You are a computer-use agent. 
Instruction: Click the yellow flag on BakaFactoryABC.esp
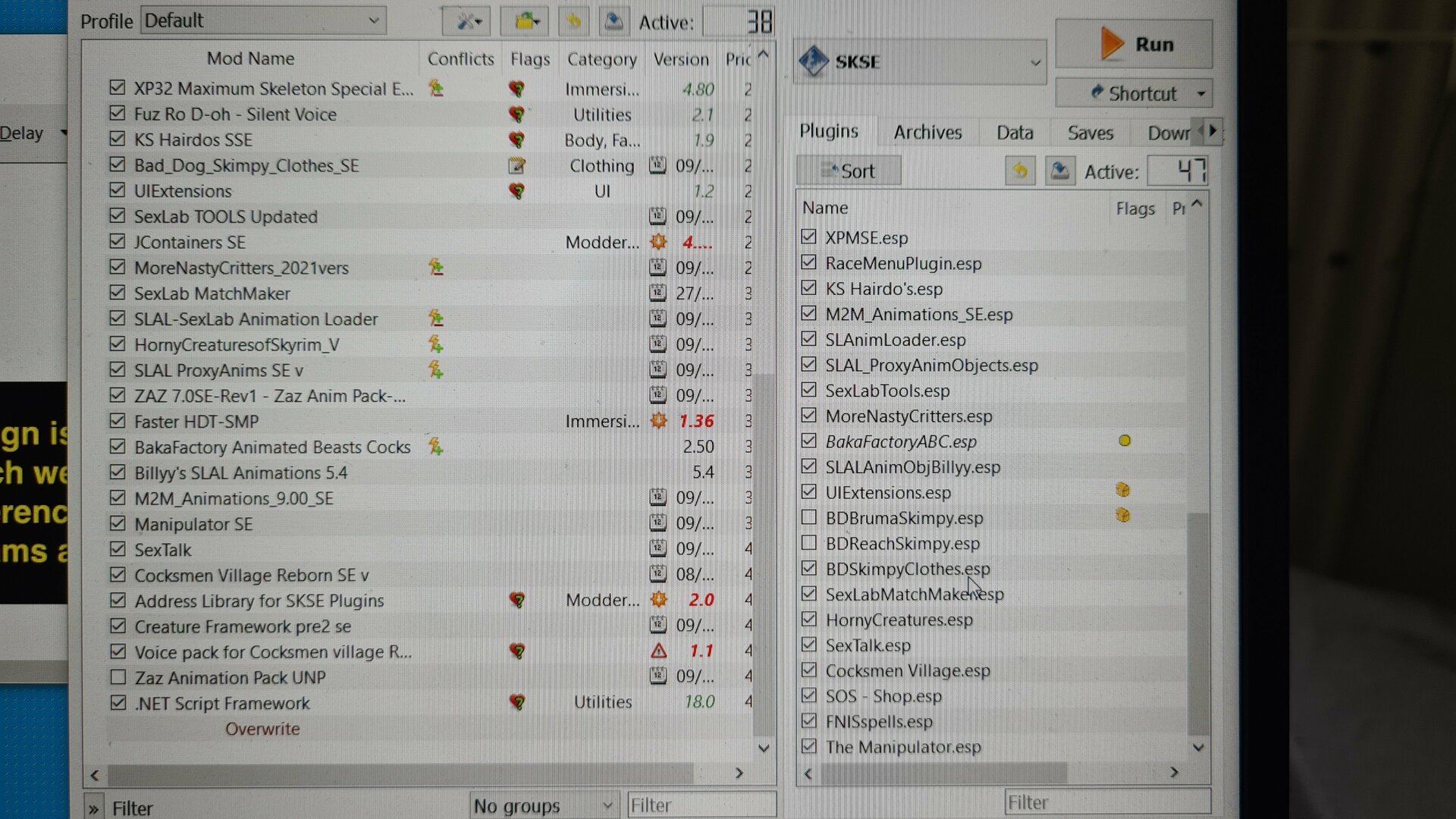tap(1125, 441)
